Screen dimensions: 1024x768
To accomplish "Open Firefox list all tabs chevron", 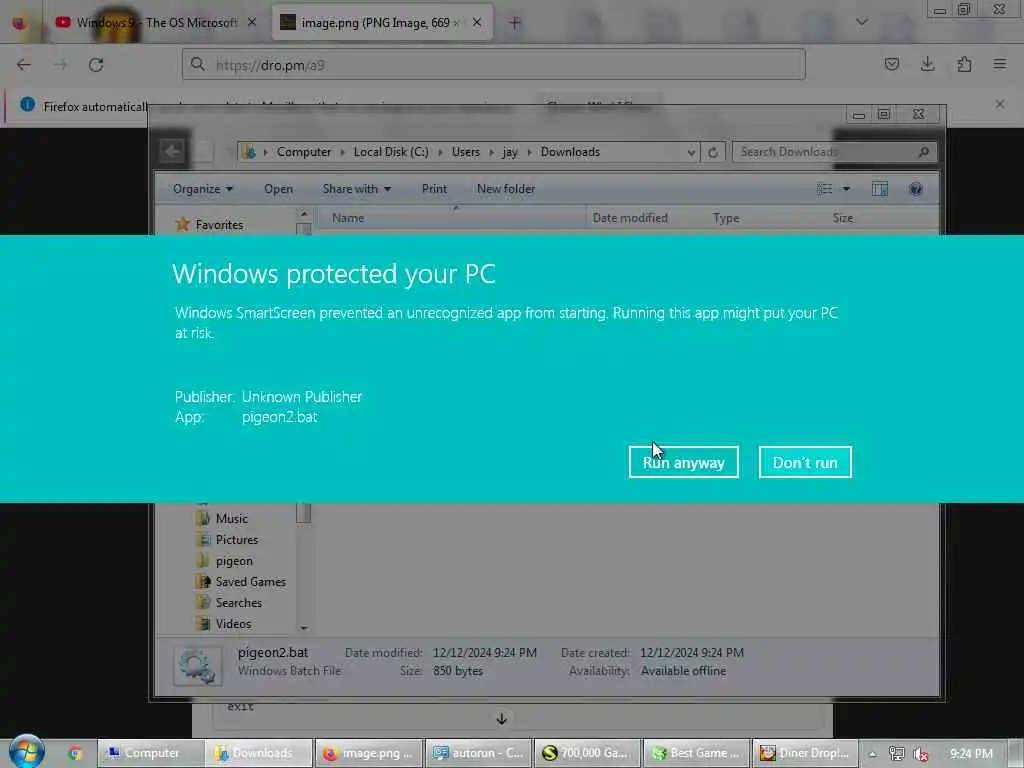I will point(862,22).
